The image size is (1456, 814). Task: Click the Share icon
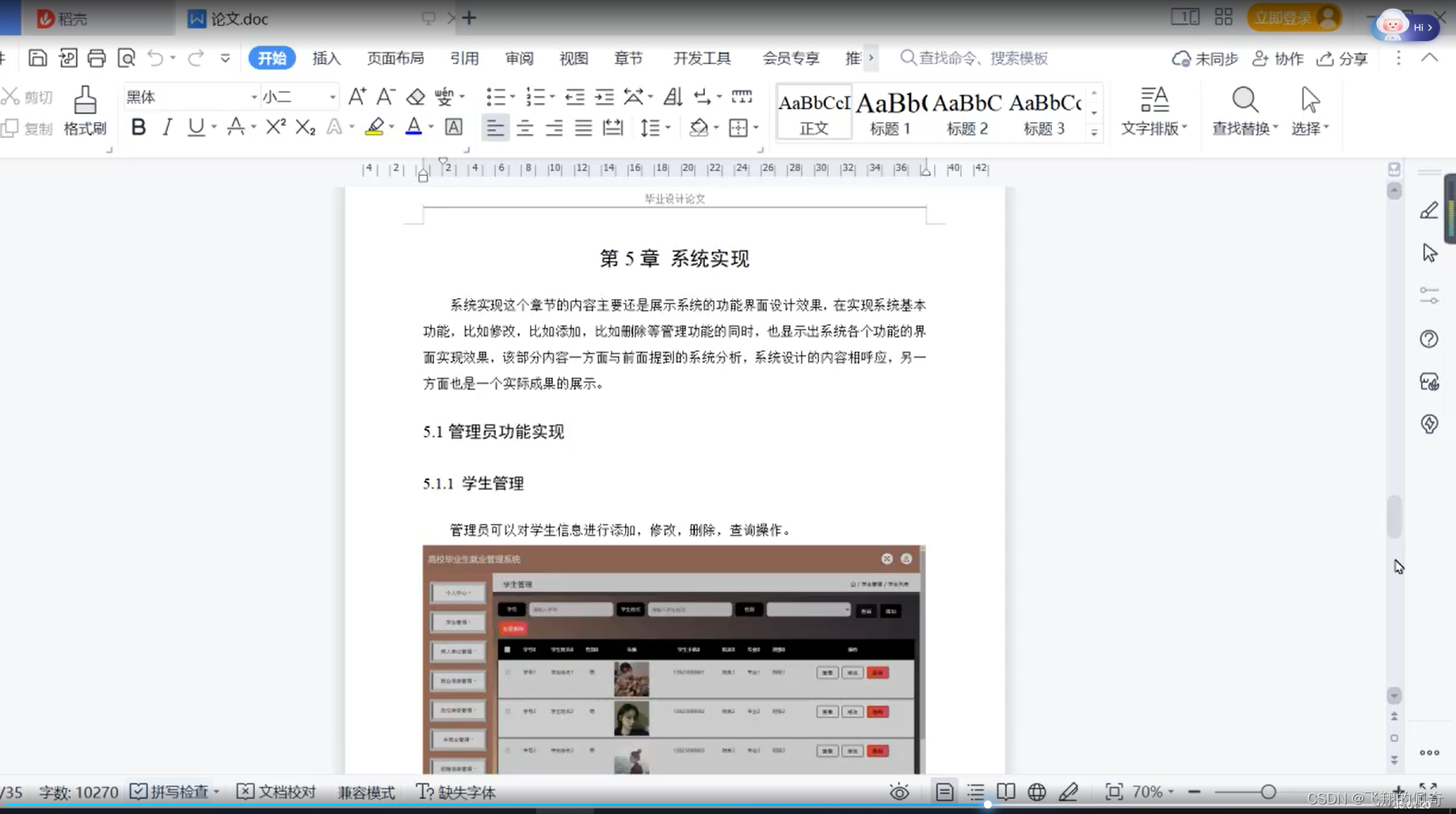(1342, 59)
